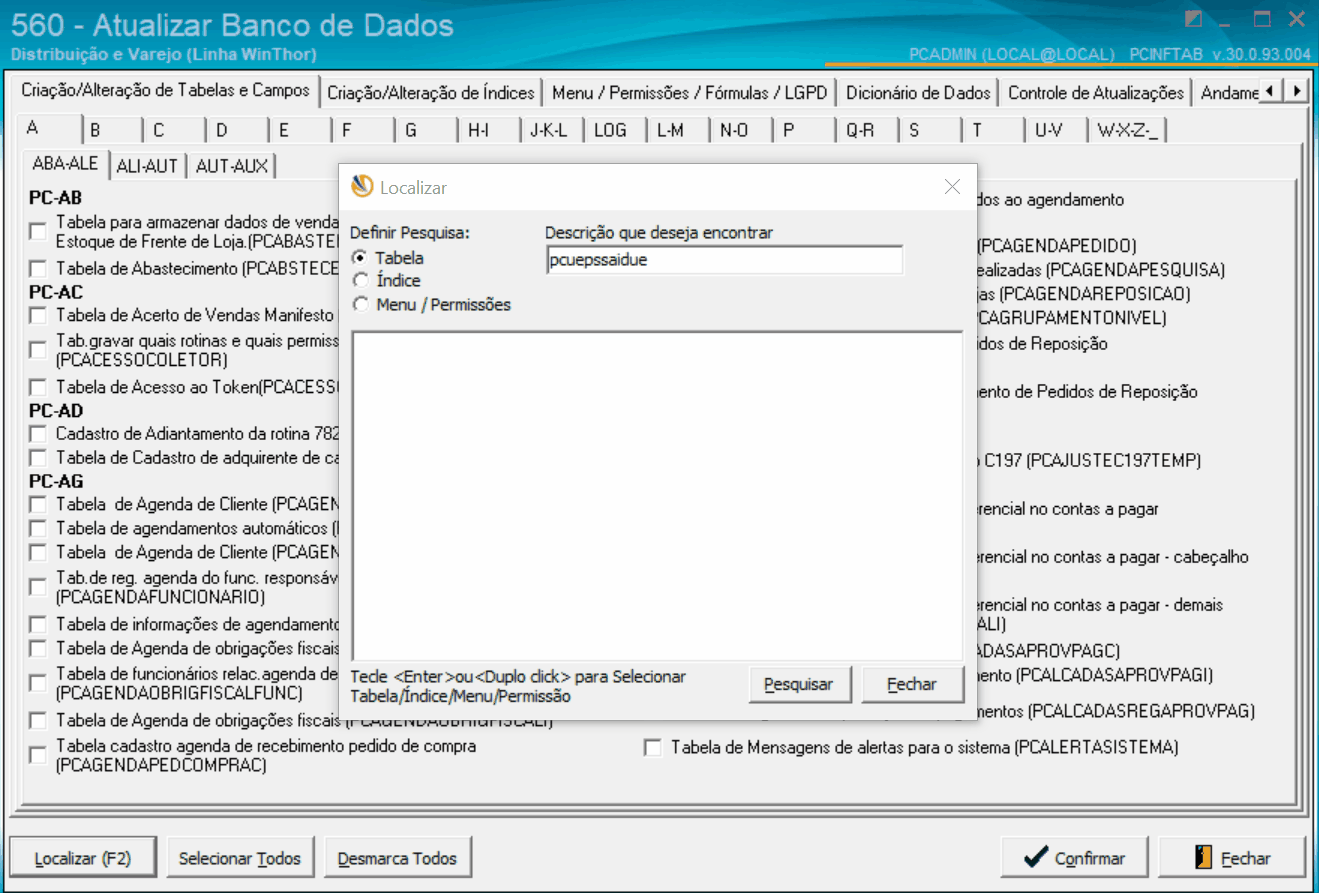Screen dimensions: 1319x893
Task: Select letter tab B
Action: point(111,130)
